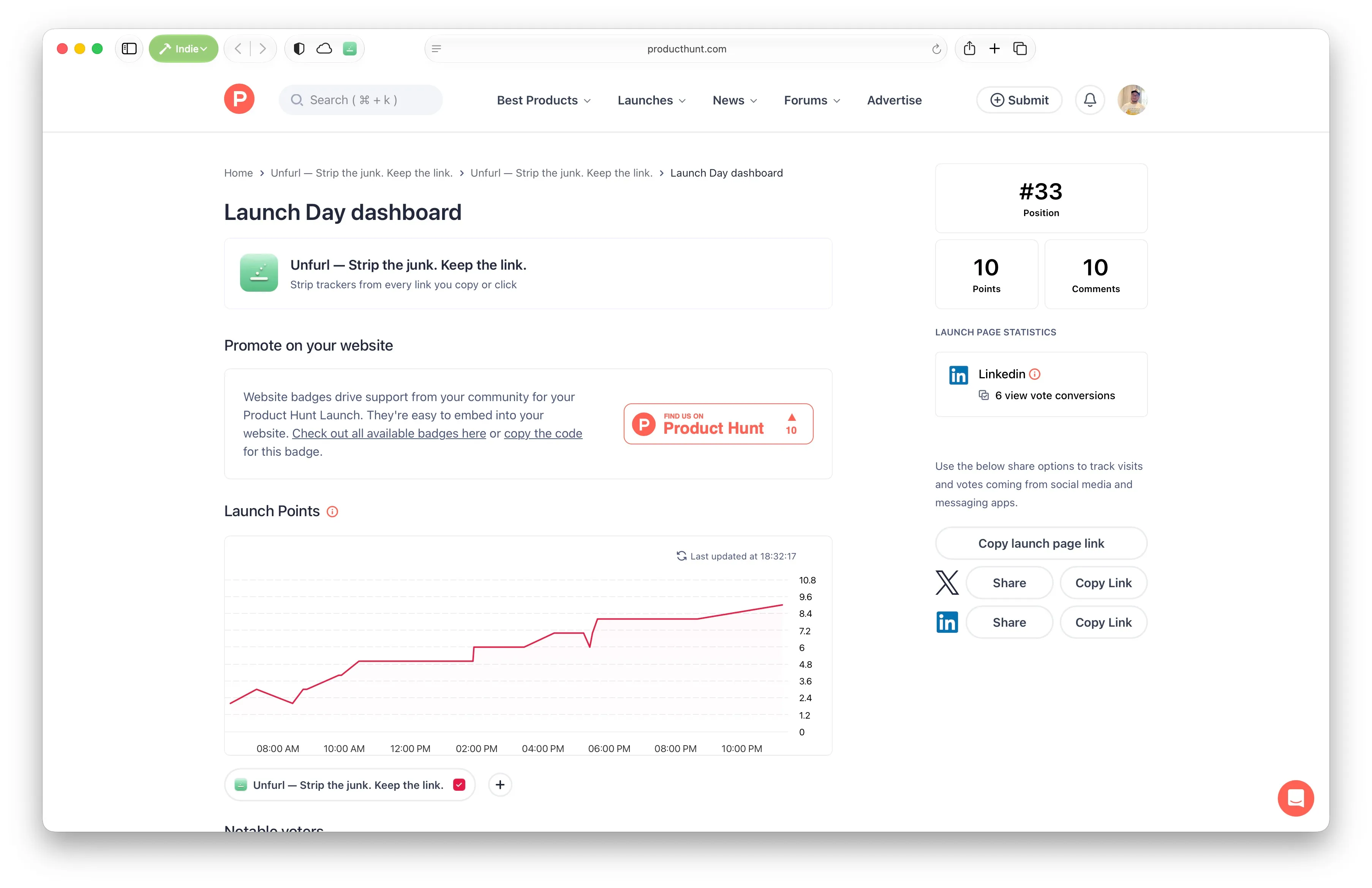Image resolution: width=1372 pixels, height=888 pixels.
Task: Click Last updated at 18:32:17 text
Action: [743, 556]
